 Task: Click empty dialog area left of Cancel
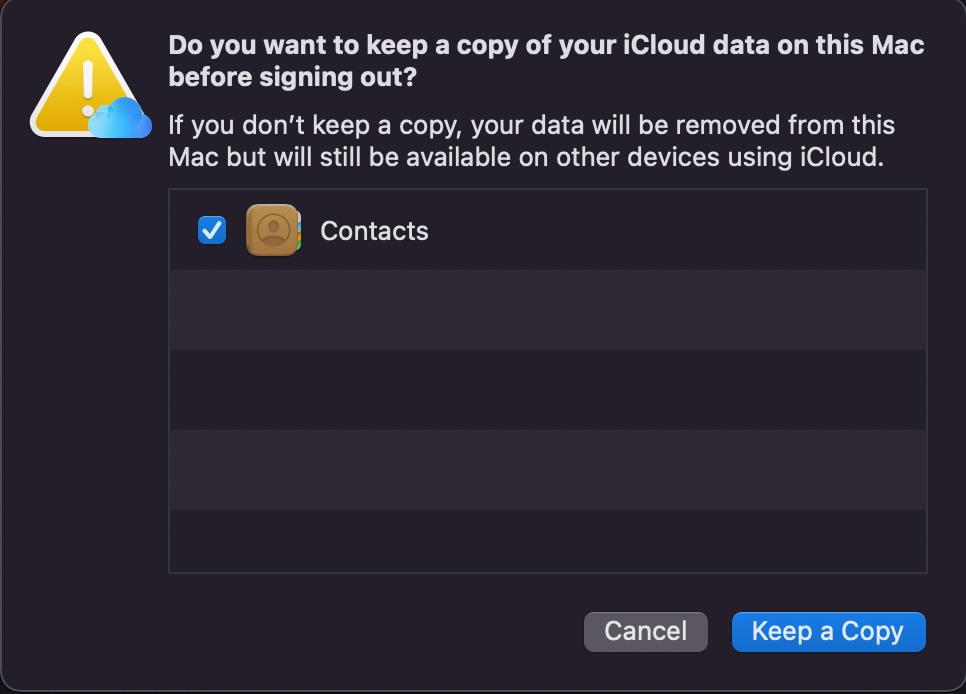coord(370,631)
